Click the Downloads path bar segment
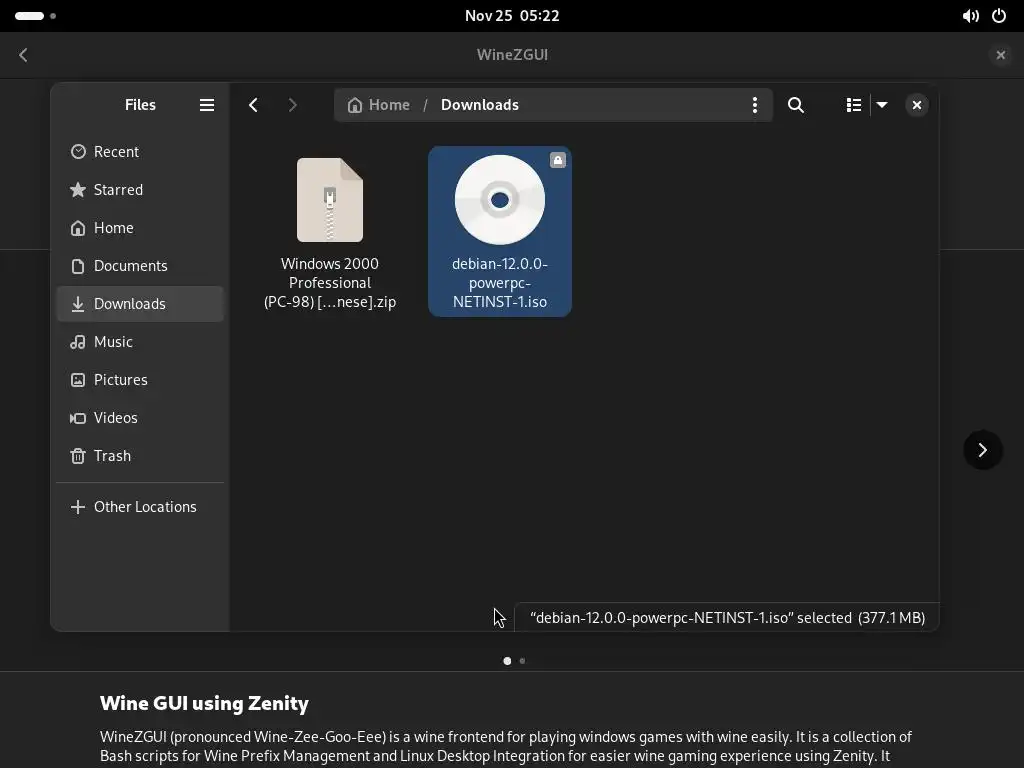 coord(479,105)
